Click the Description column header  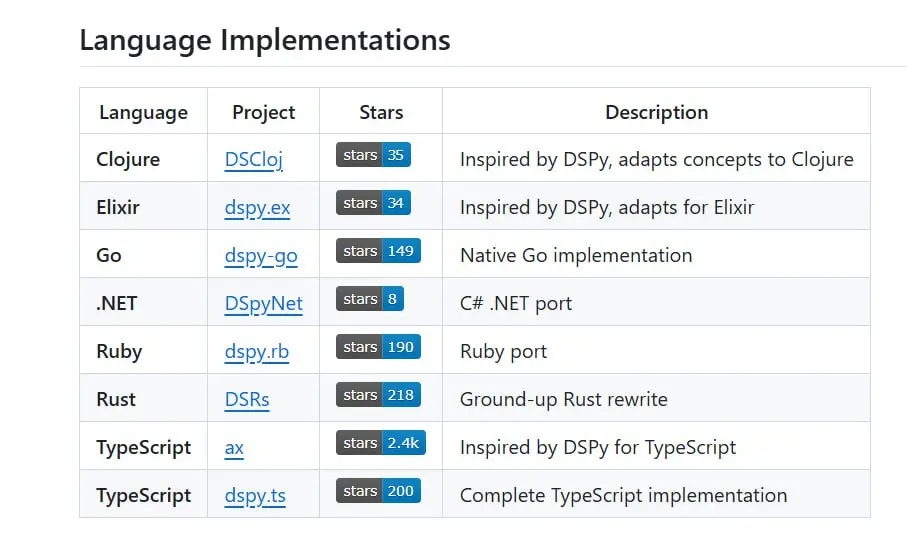point(657,112)
